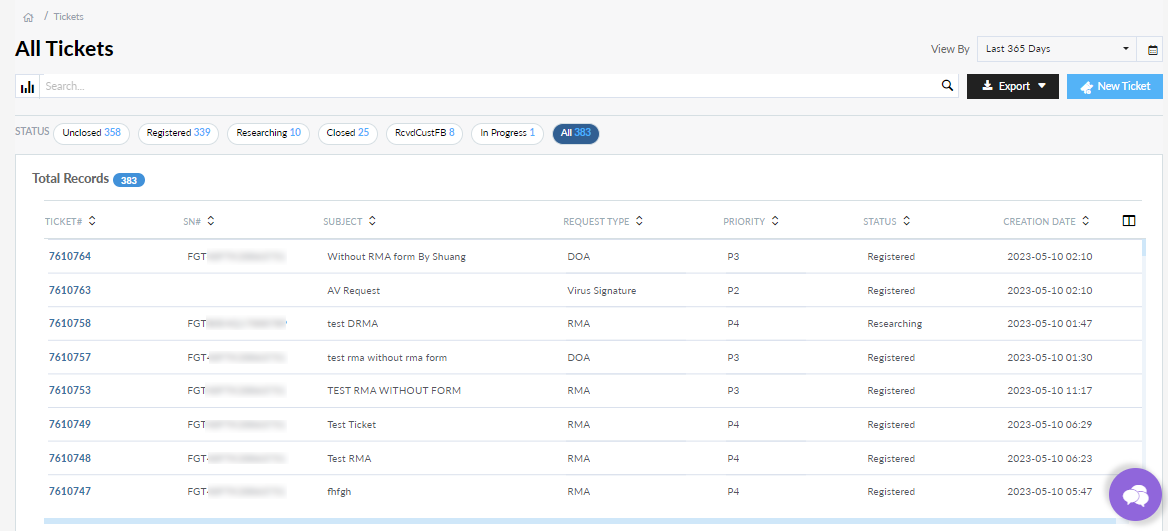Select subject 'TEST RMA WITHOUT FORM'

point(394,391)
